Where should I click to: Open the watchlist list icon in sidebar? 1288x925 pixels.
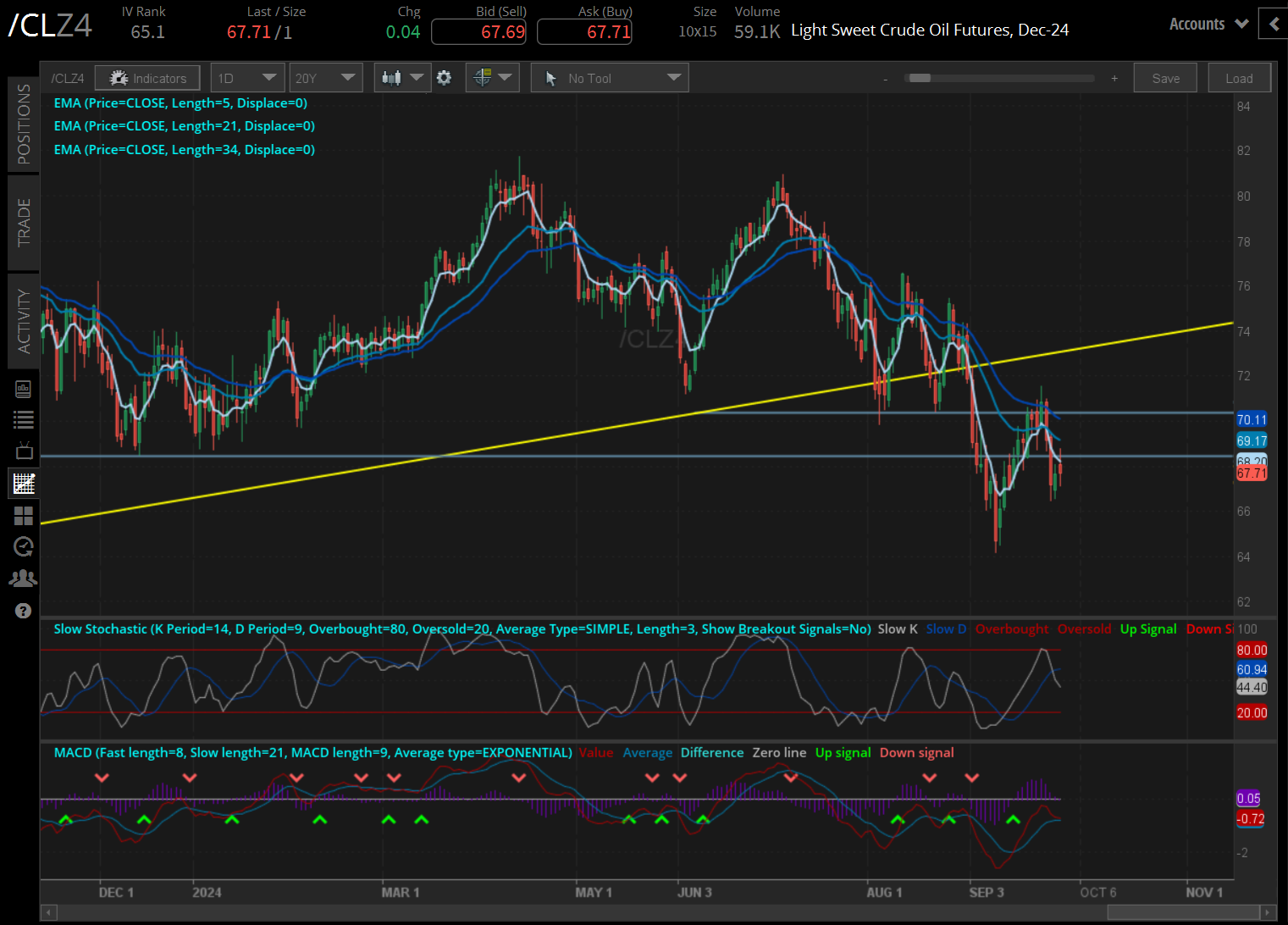click(24, 419)
